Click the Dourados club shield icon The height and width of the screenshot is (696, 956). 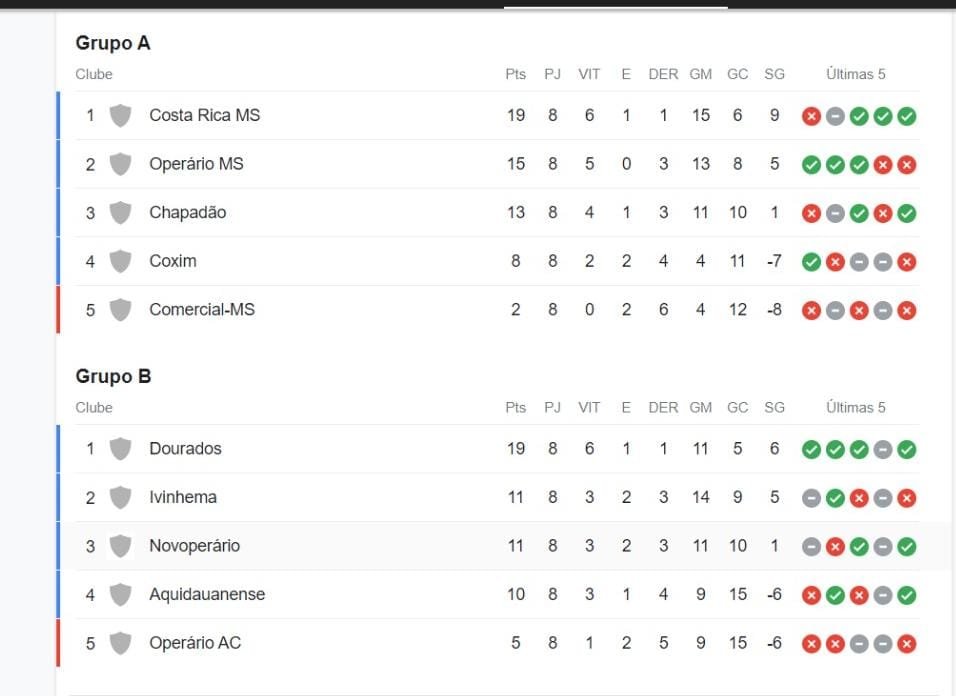tap(120, 449)
